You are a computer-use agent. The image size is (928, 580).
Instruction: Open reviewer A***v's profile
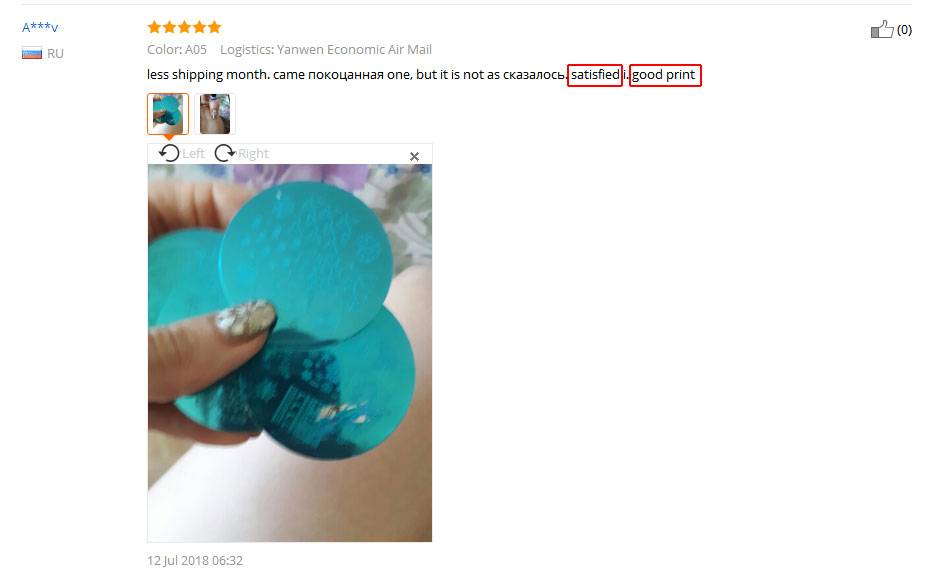pos(40,27)
